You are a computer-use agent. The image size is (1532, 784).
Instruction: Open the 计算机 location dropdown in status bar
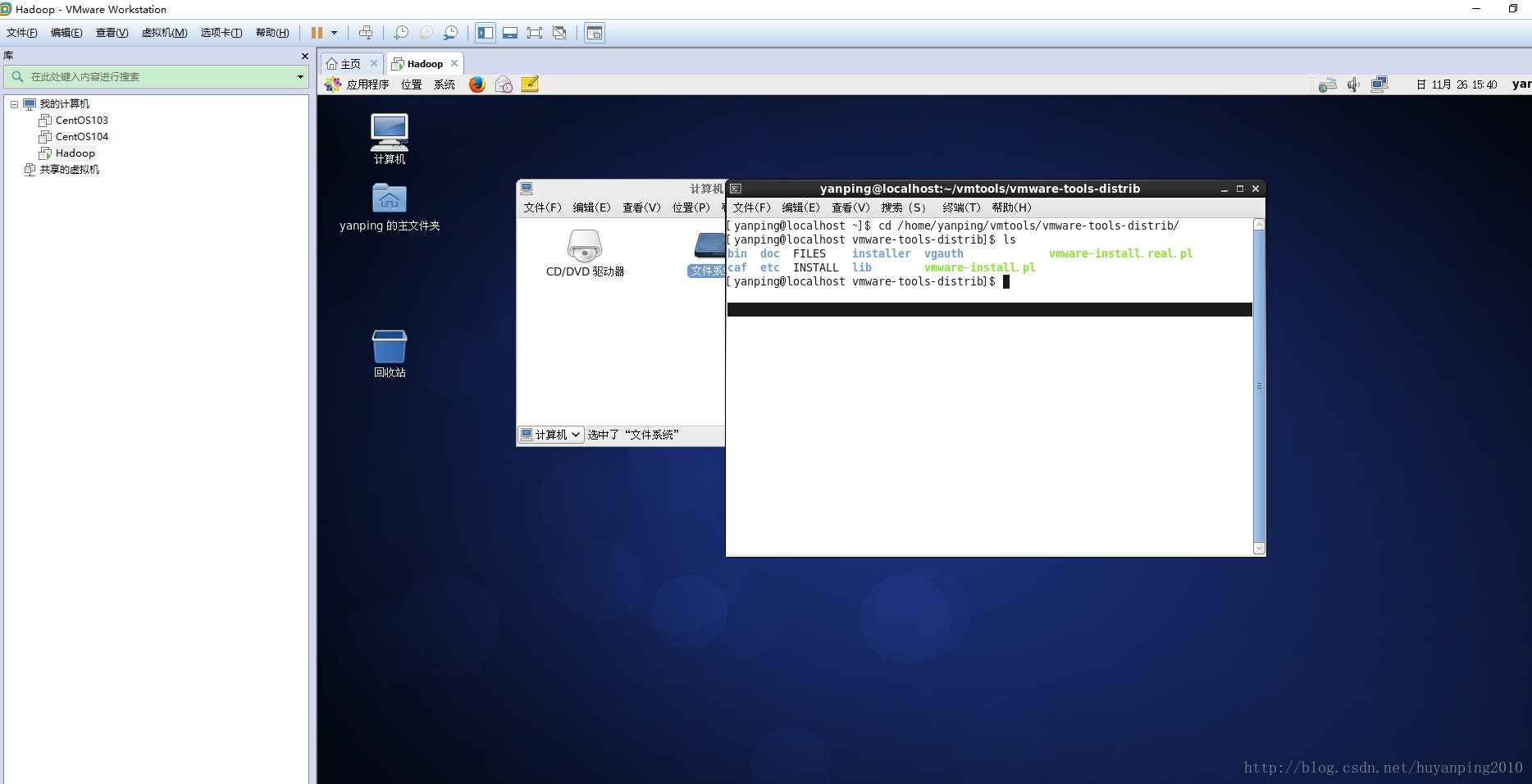(551, 435)
